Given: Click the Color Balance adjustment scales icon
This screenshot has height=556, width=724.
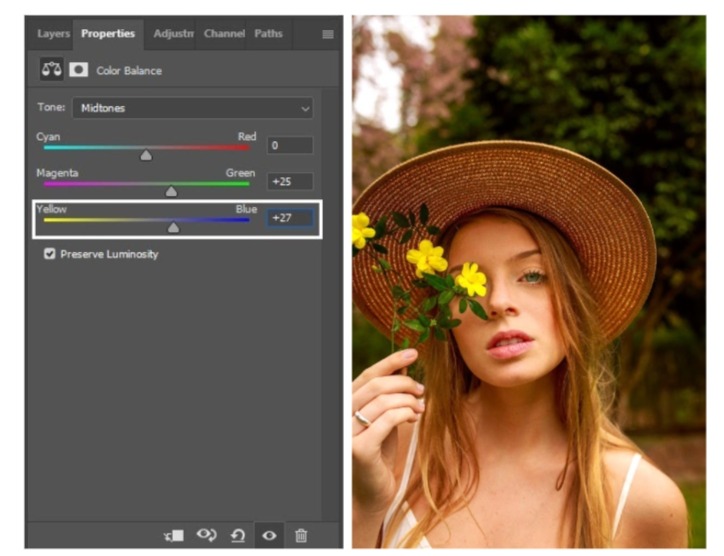Looking at the screenshot, I should click(x=50, y=70).
